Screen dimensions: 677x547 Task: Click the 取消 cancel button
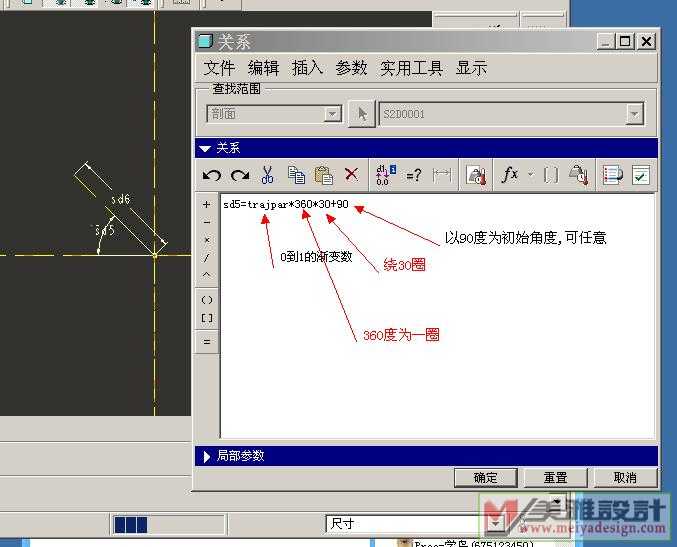click(x=625, y=477)
